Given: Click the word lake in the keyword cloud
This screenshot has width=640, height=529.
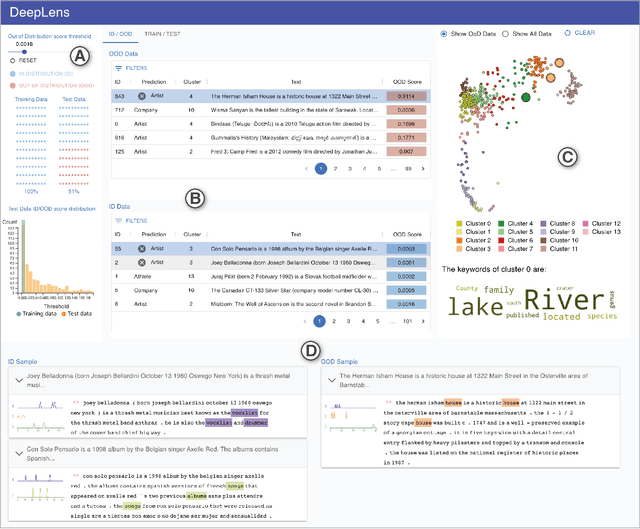Looking at the screenshot, I should pos(476,307).
